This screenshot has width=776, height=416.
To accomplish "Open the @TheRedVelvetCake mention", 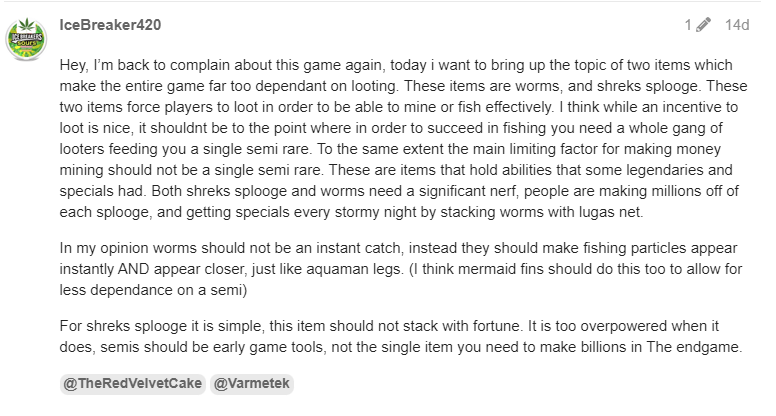I will (133, 383).
